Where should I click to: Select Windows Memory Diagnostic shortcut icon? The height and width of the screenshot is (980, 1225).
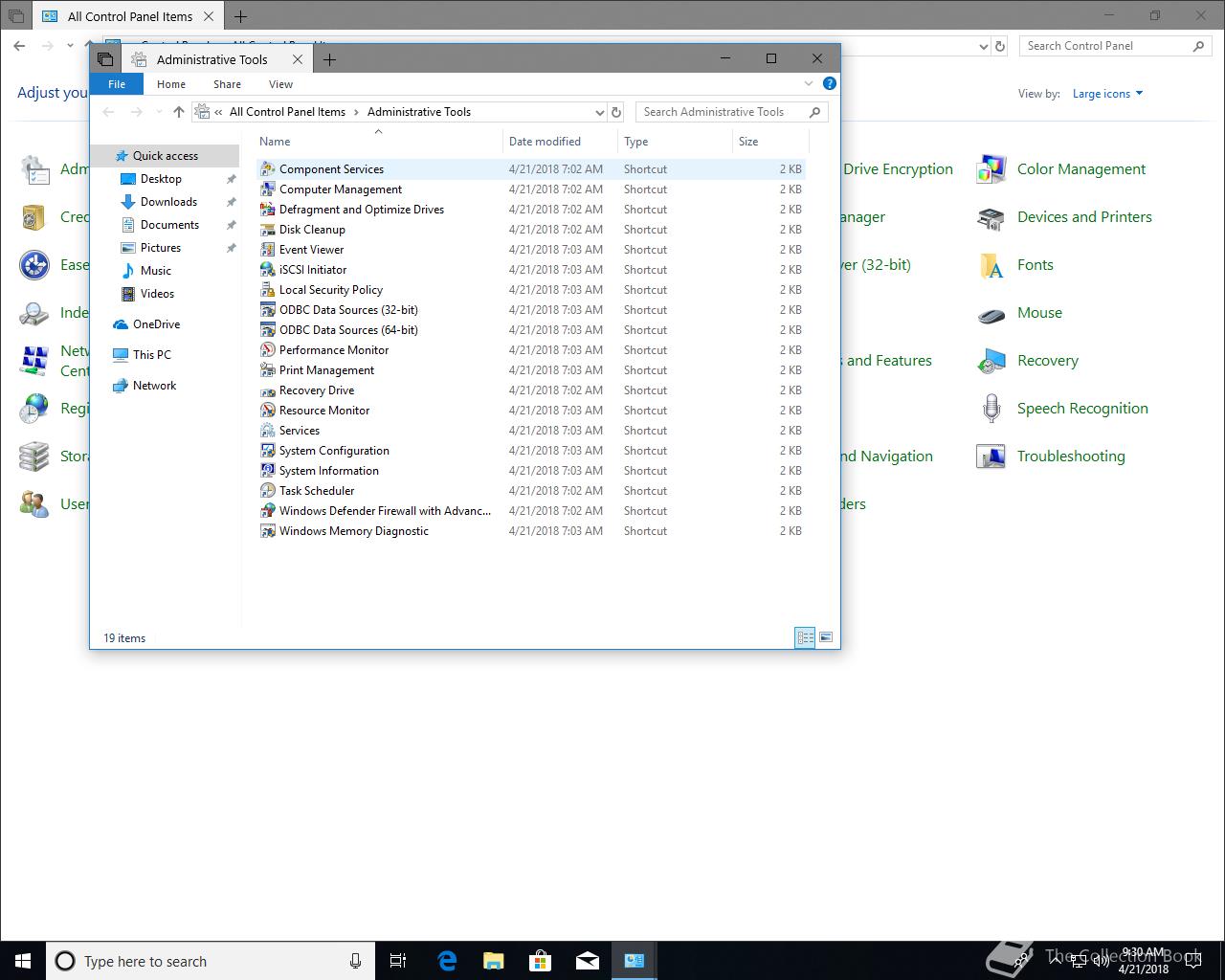tap(268, 531)
